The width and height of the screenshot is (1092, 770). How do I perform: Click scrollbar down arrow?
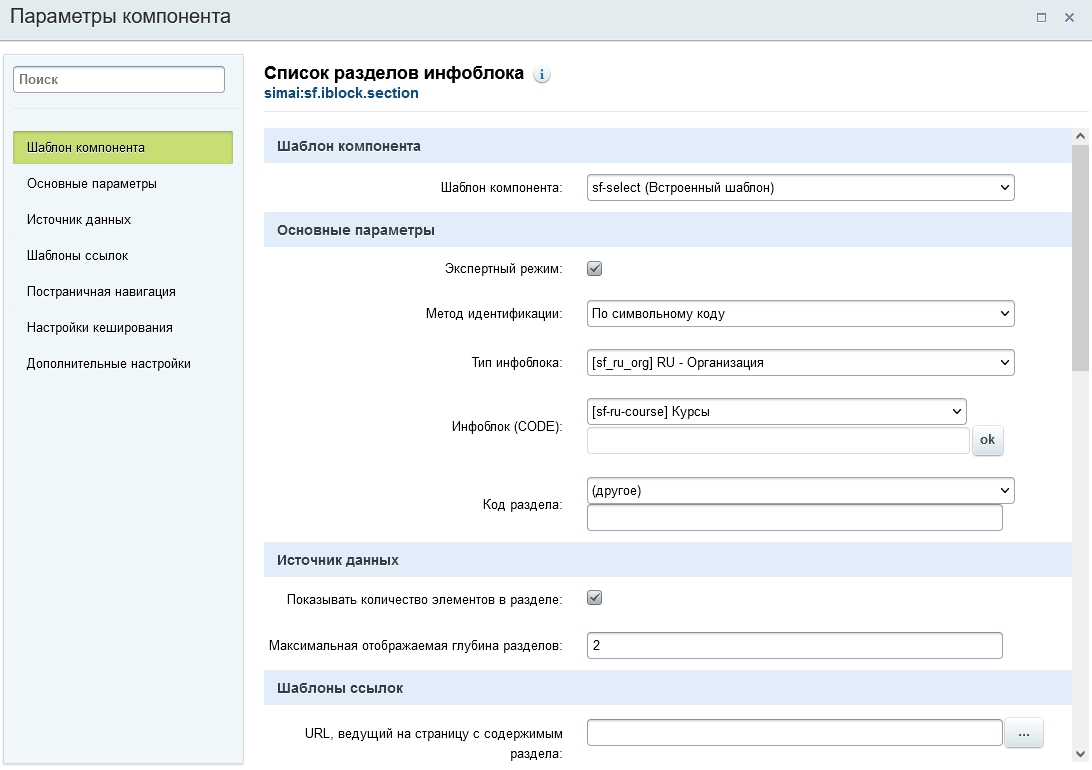tap(1080, 753)
